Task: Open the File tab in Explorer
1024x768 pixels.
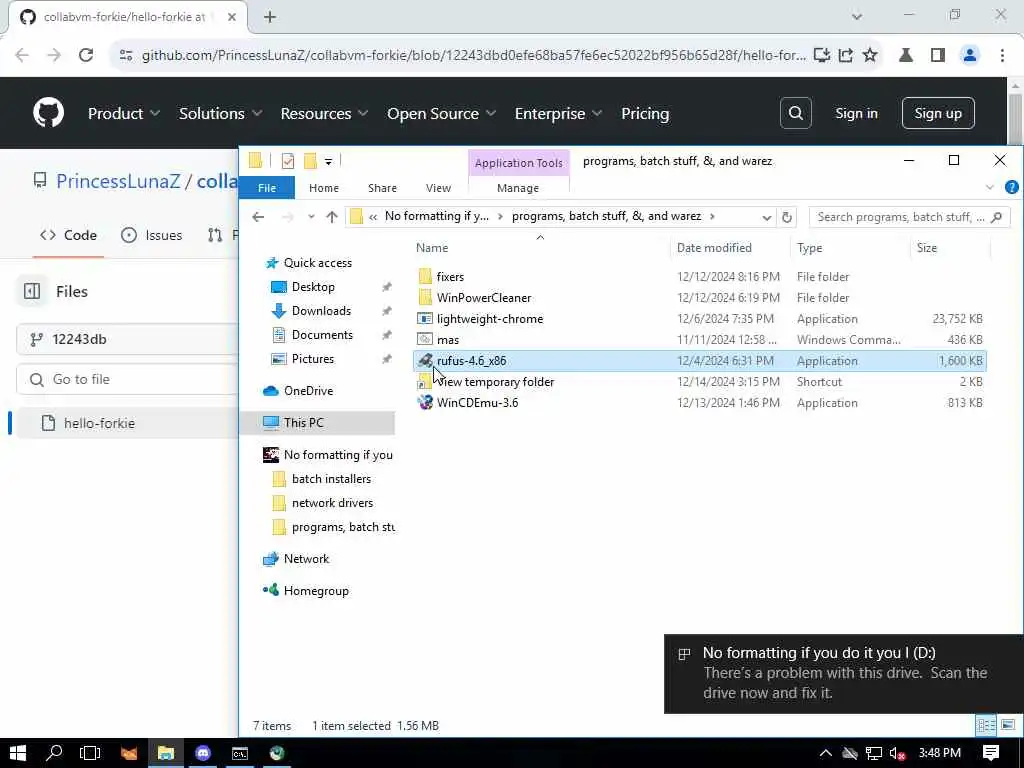Action: point(267,188)
